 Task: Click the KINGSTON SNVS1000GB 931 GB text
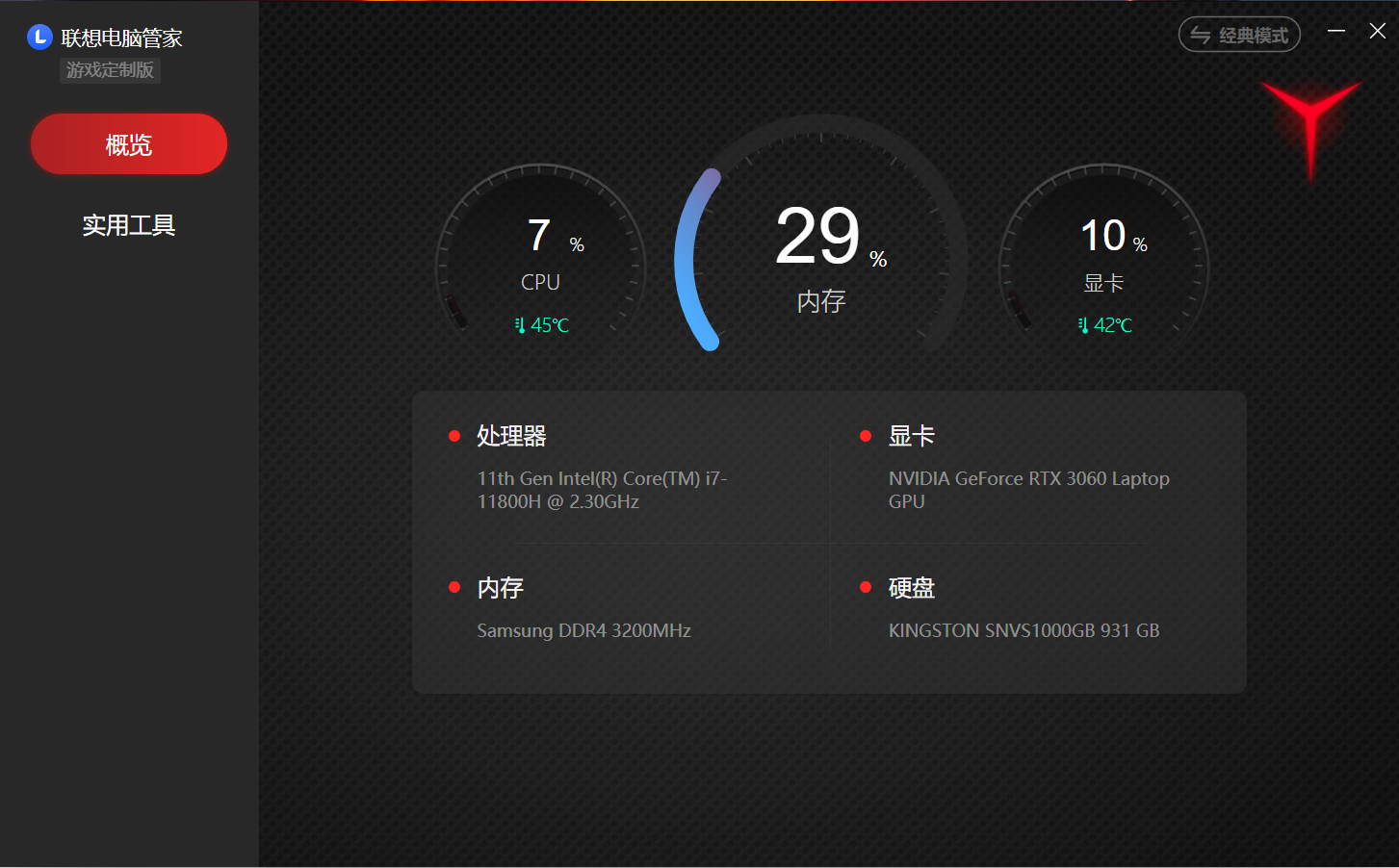1023,630
